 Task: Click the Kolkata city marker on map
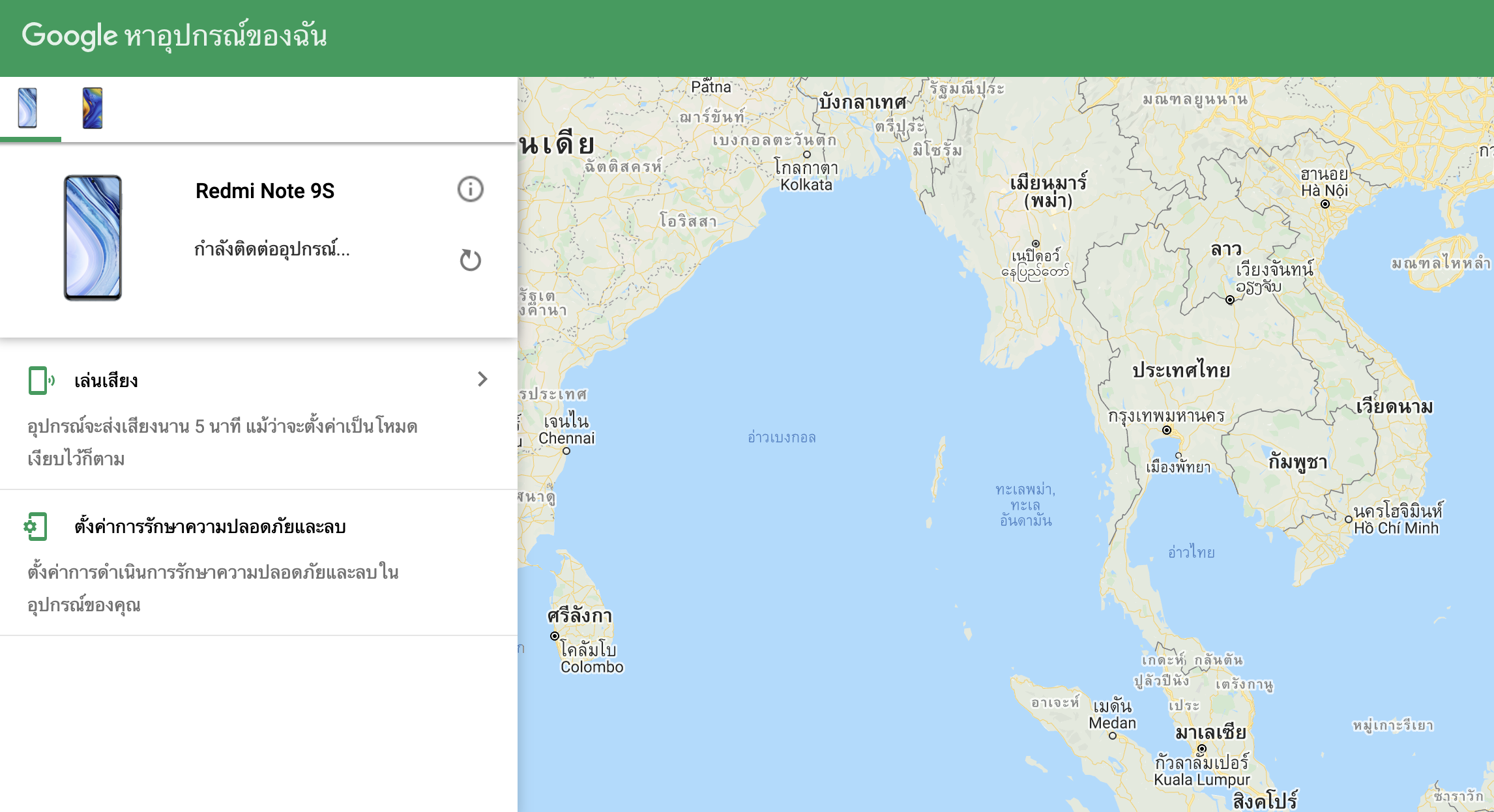pos(806,154)
